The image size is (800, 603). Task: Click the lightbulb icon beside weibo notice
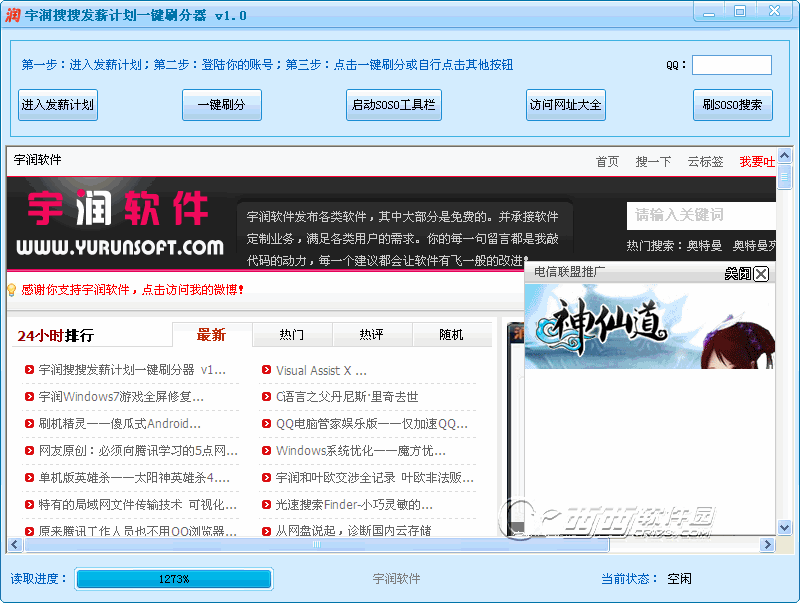(12, 290)
